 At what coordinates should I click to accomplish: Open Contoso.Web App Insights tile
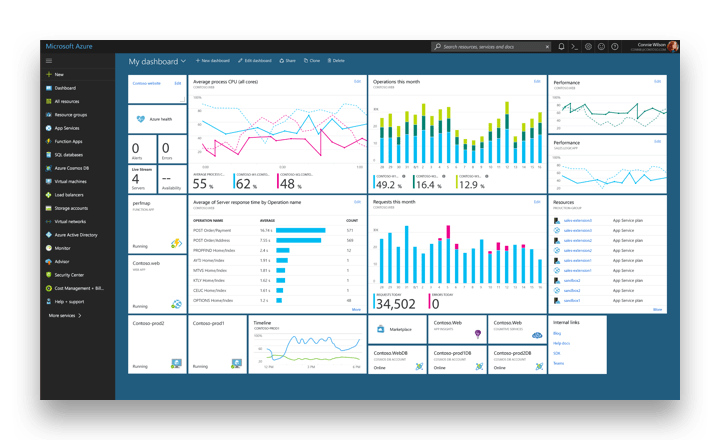tap(457, 329)
